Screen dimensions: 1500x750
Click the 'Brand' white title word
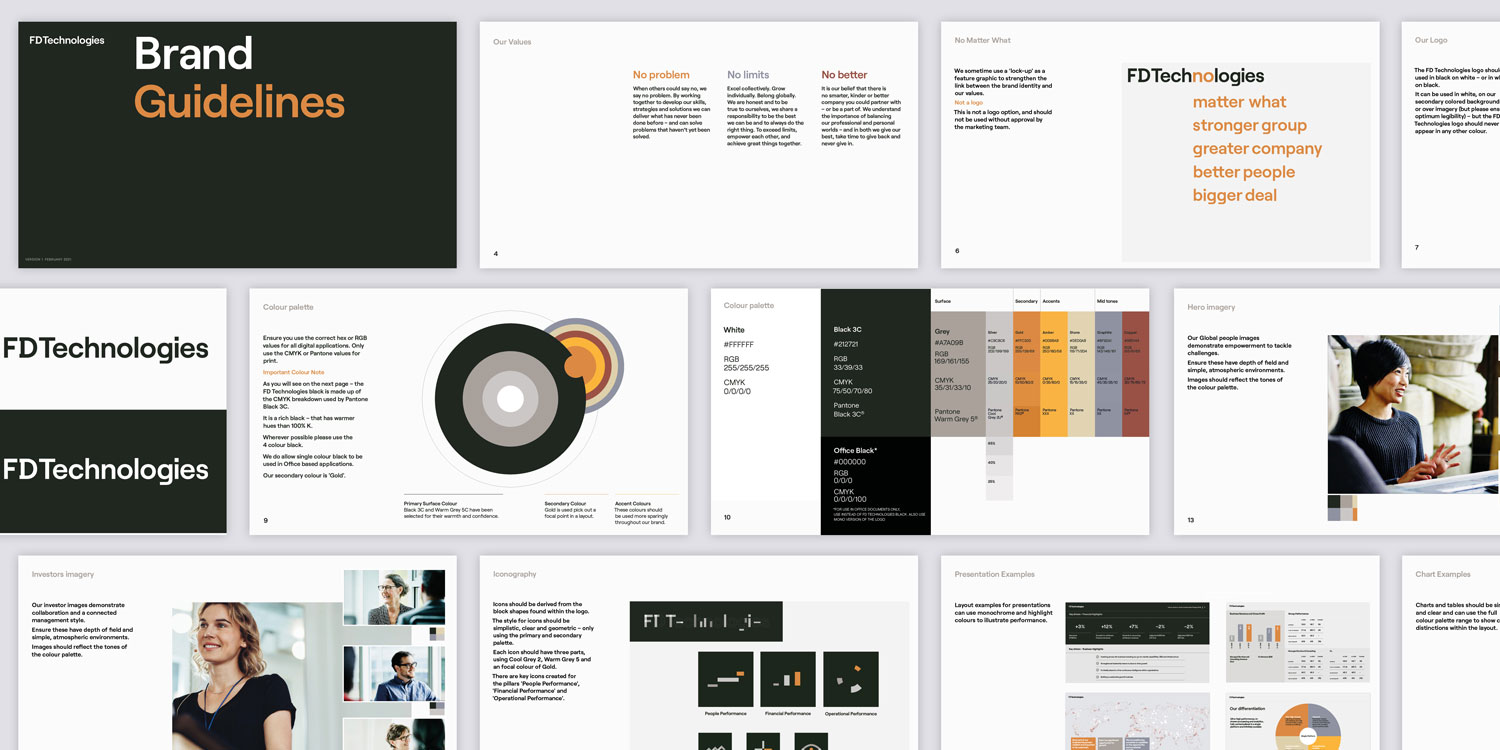pyautogui.click(x=193, y=53)
